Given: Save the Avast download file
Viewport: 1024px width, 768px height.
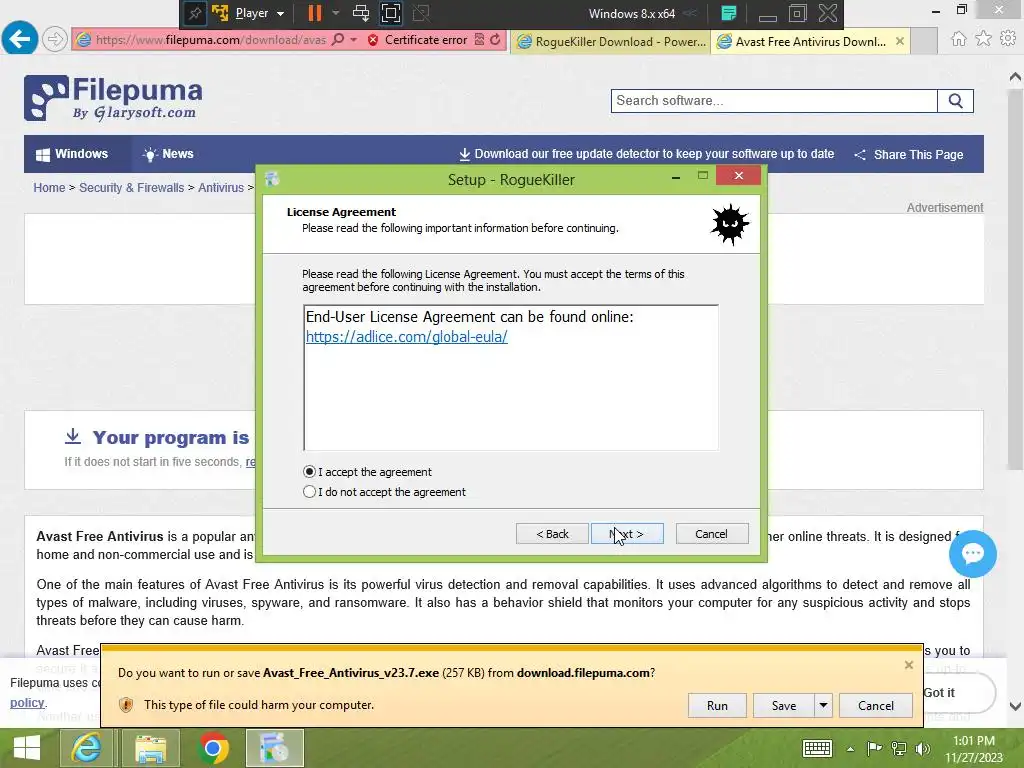Looking at the screenshot, I should (x=784, y=705).
